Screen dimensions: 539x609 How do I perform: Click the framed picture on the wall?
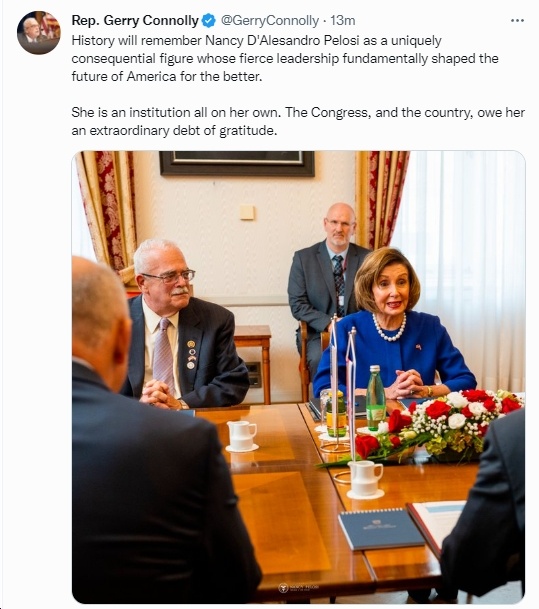237,163
